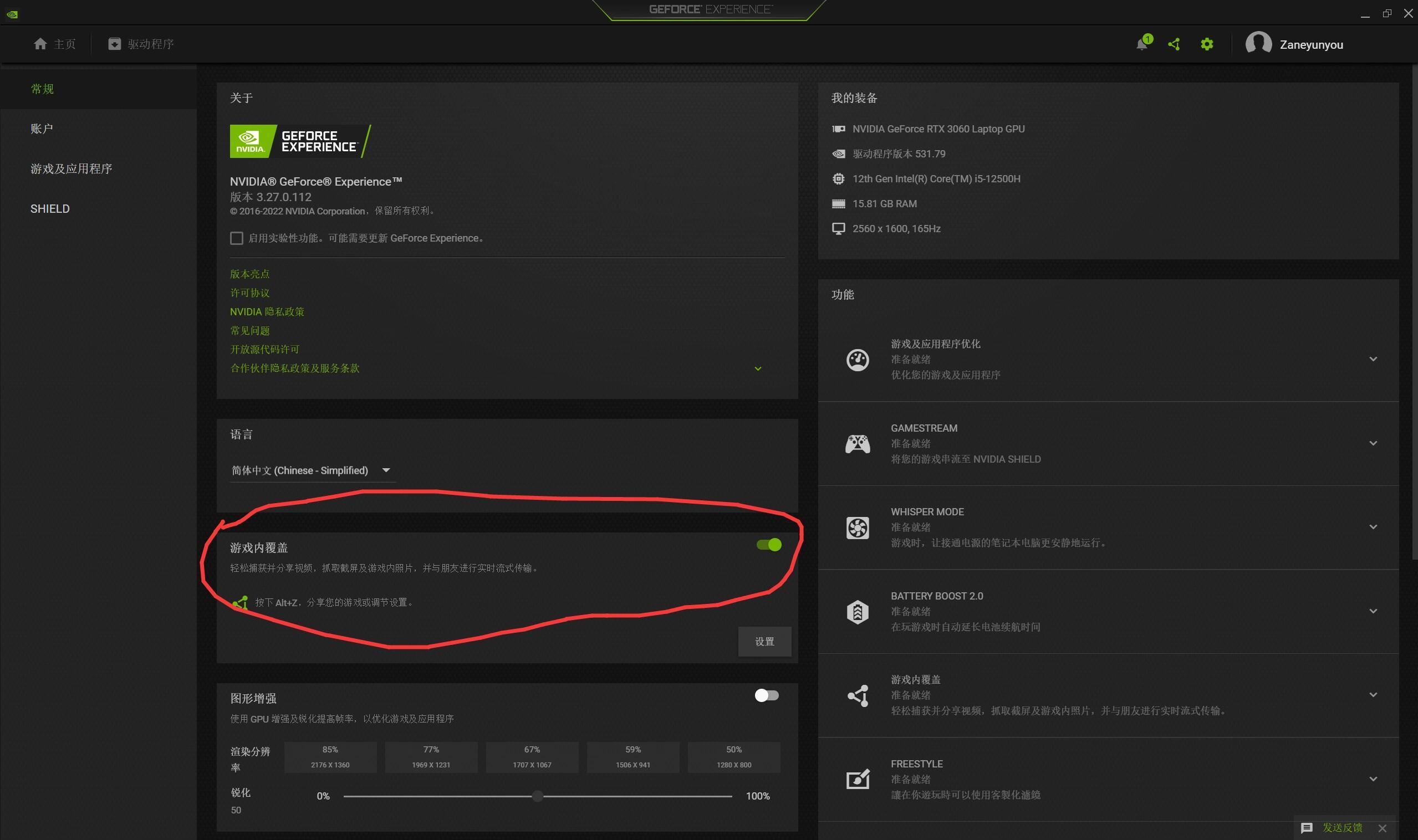This screenshot has width=1418, height=840.
Task: Click the green share icon beside Alt+Z hint
Action: tap(240, 602)
